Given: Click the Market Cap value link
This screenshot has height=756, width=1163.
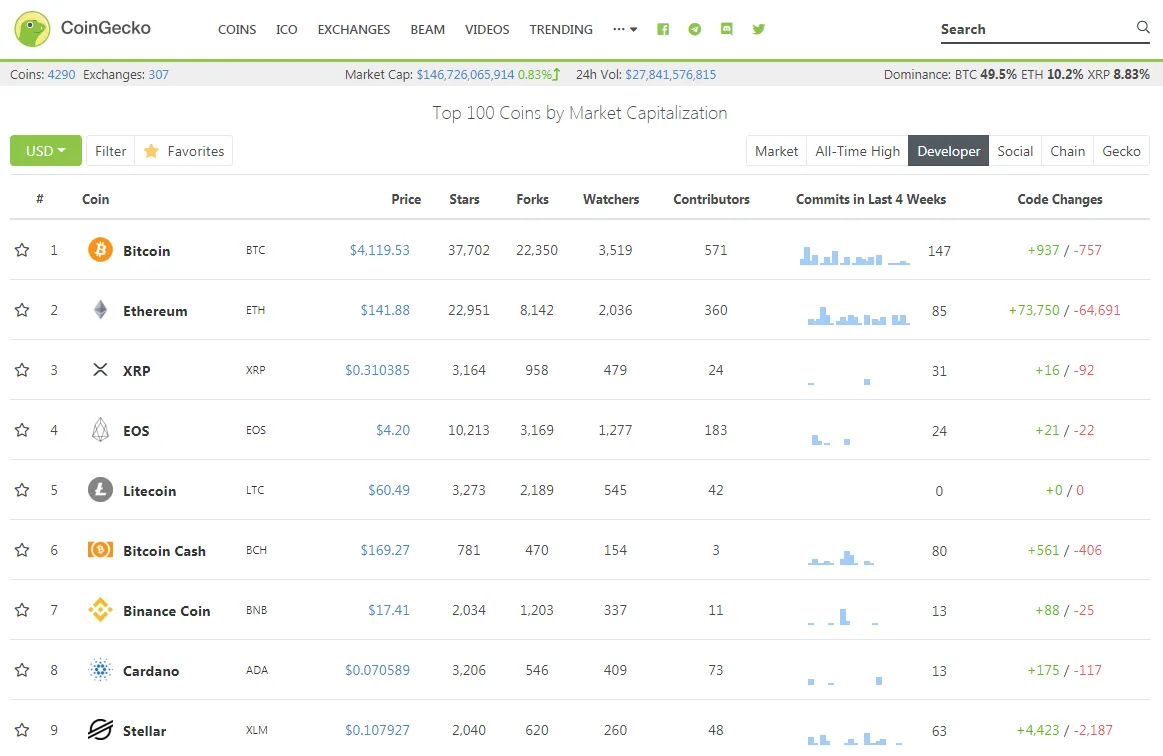Looking at the screenshot, I should point(465,74).
